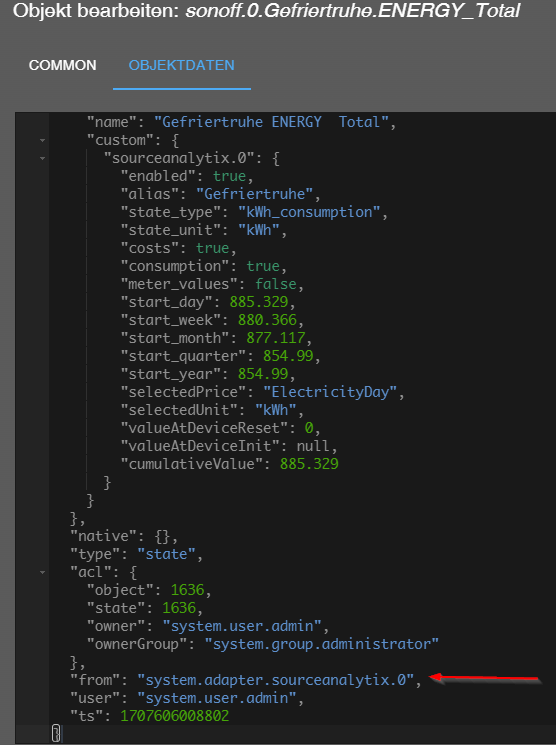The width and height of the screenshot is (556, 745).
Task: Click the ownerGroup value "system.group.administrator"
Action: (321, 645)
